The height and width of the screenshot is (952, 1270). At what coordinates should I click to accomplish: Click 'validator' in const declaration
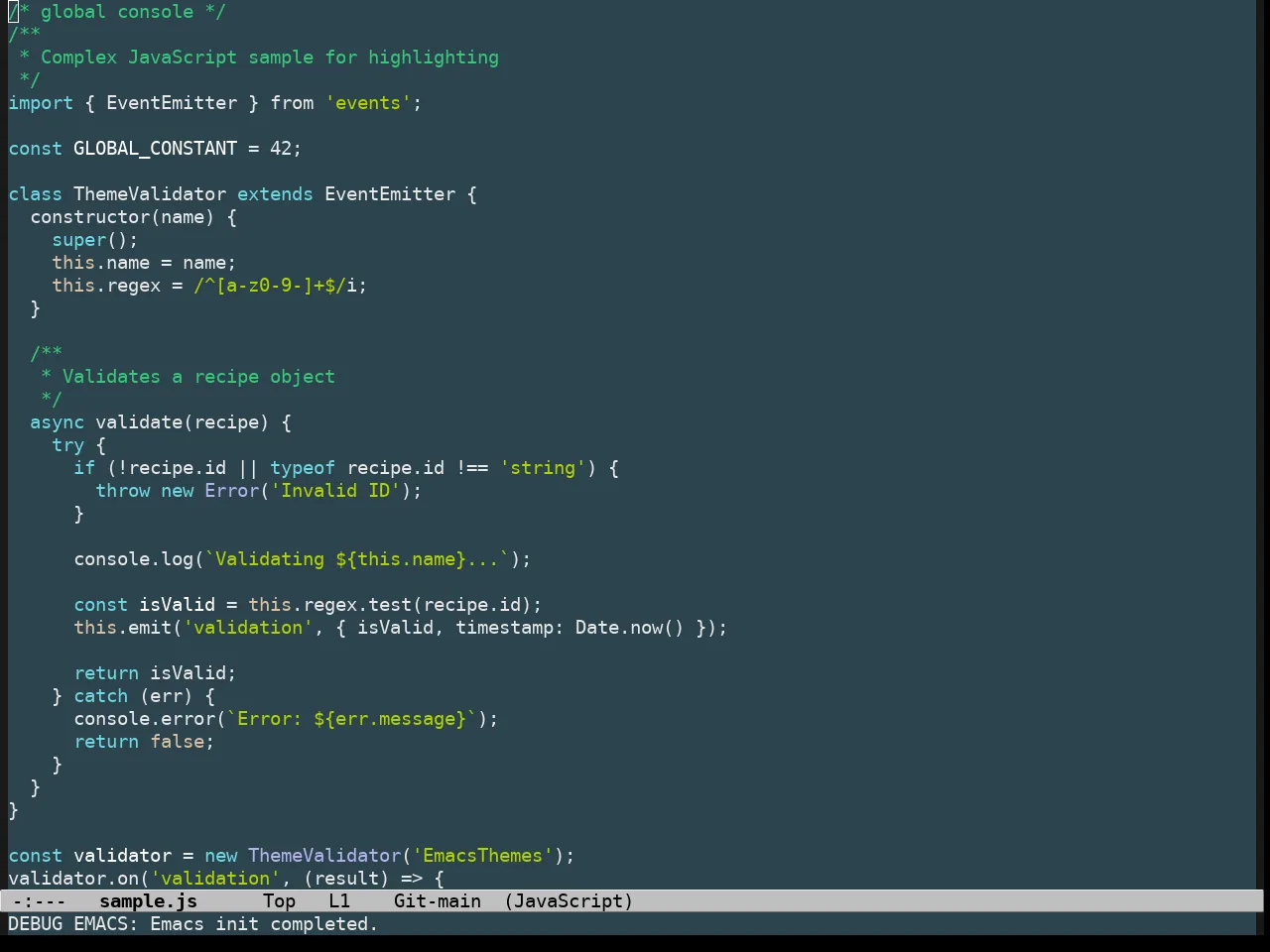122,856
